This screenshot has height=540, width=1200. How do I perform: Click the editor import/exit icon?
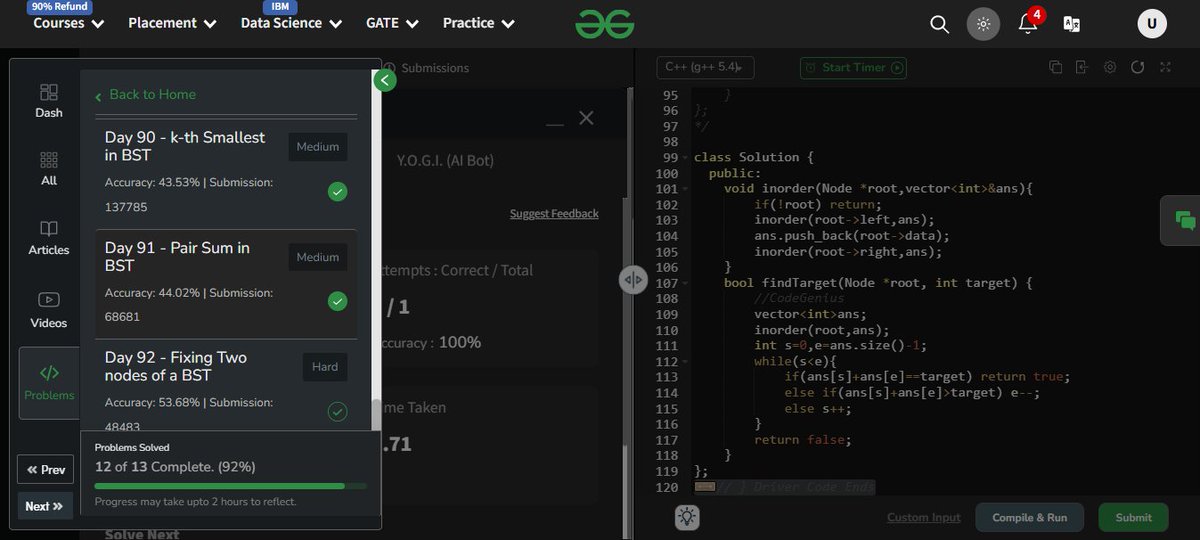click(1082, 67)
